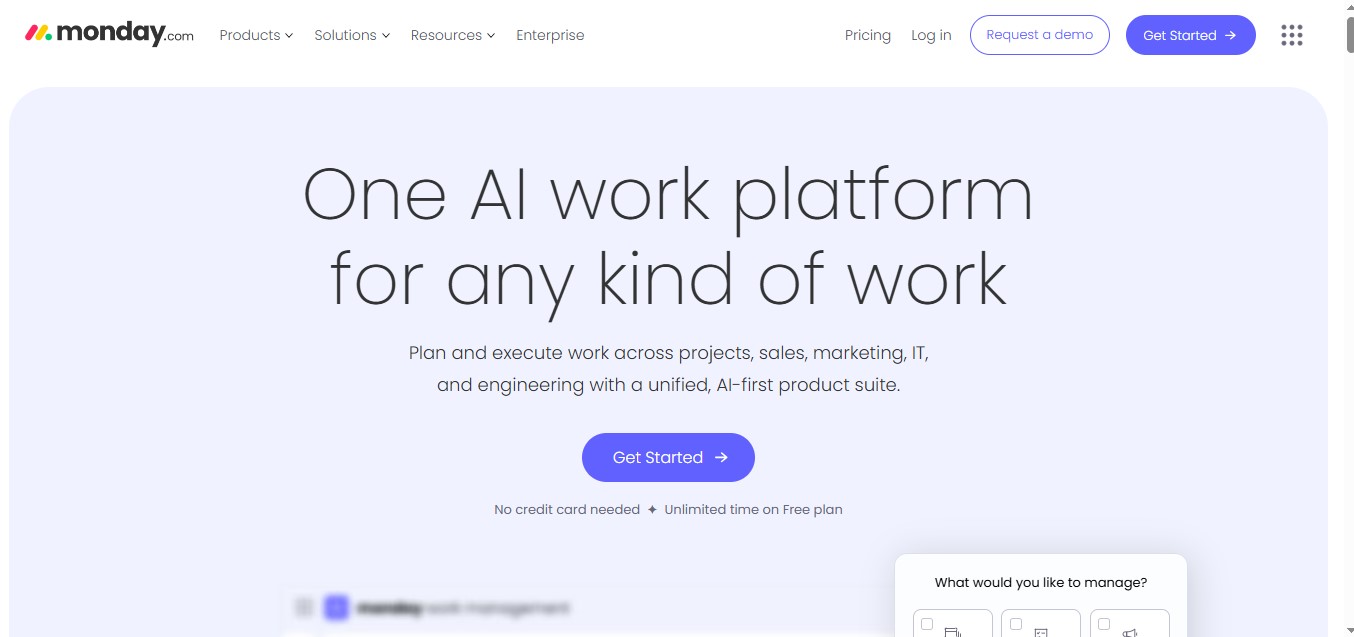The image size is (1354, 637).
Task: Go to the Pricing page
Action: pos(868,35)
